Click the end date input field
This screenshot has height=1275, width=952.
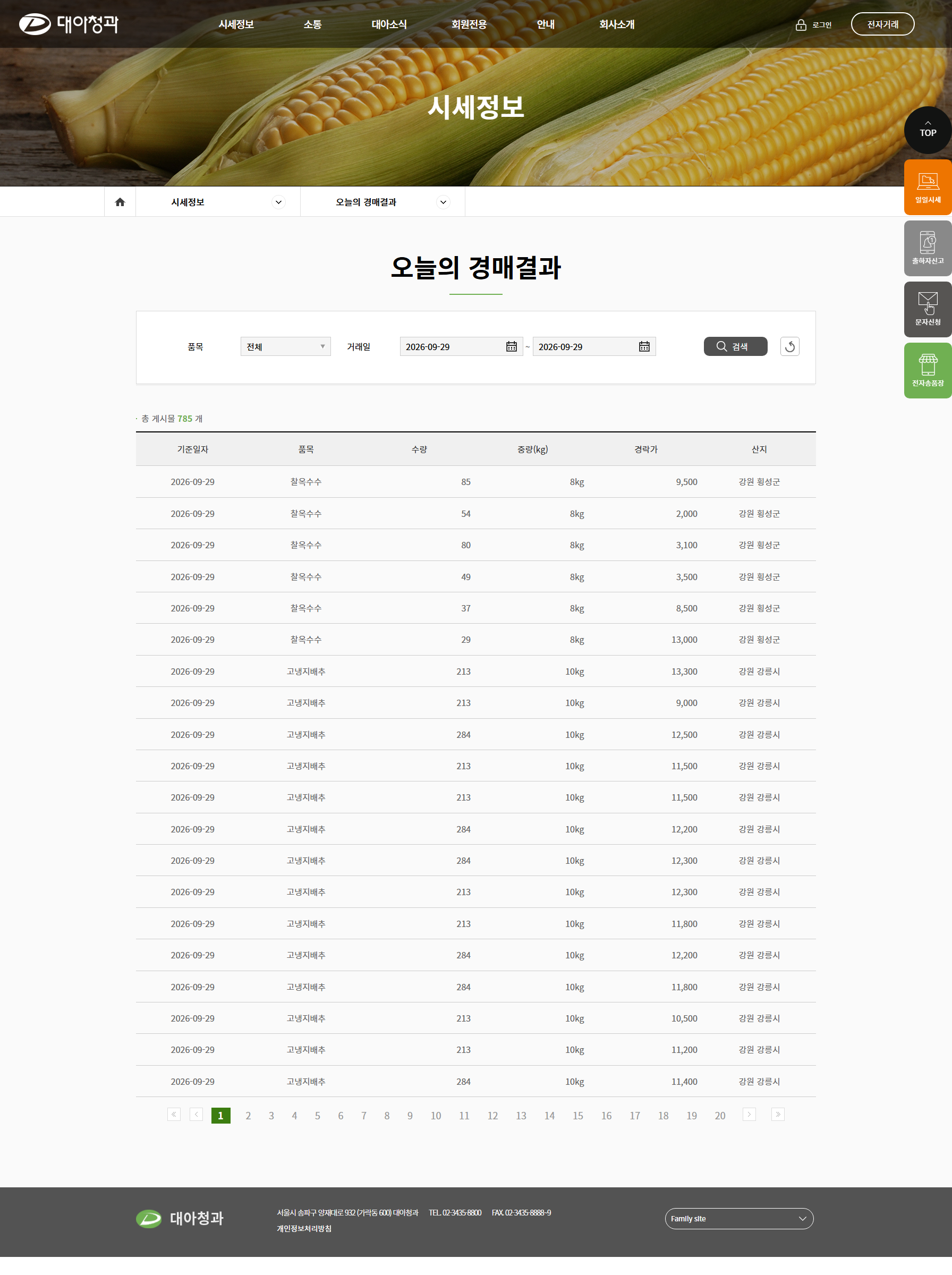coord(594,346)
